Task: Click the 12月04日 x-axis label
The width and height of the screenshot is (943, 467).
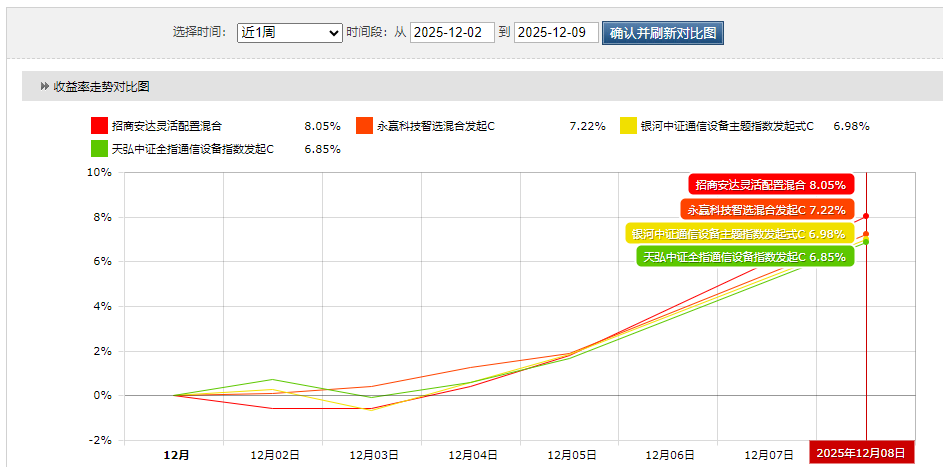Action: [473, 455]
